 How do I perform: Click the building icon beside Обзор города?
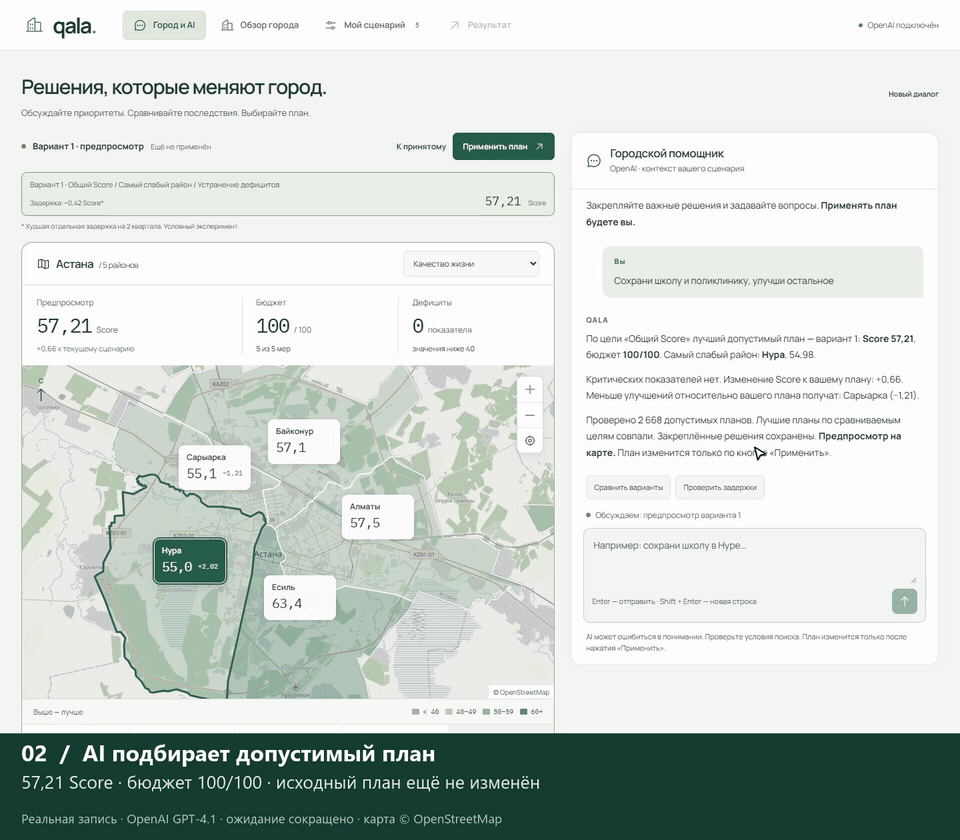coord(227,25)
